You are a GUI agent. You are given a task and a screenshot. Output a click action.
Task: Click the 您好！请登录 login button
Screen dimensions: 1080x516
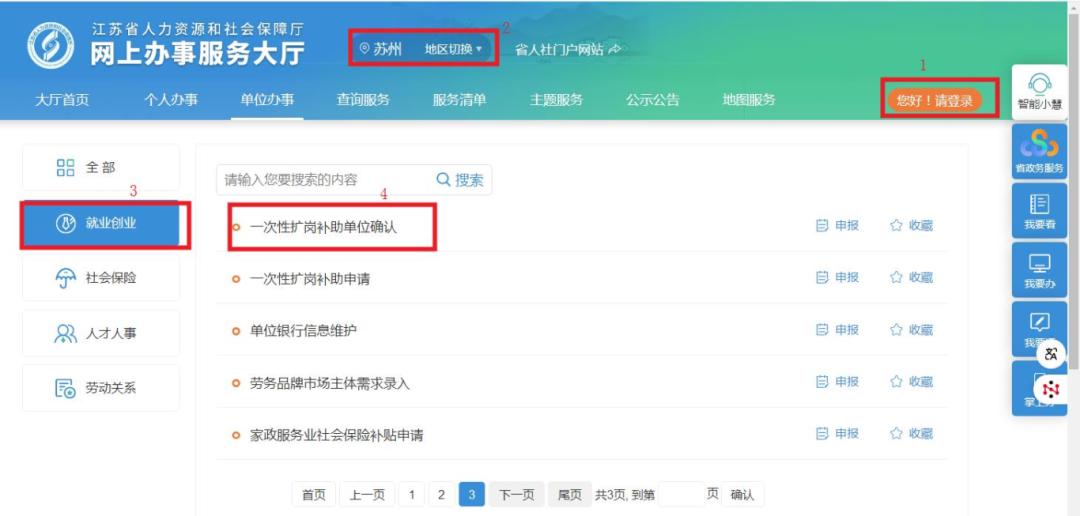(x=934, y=100)
